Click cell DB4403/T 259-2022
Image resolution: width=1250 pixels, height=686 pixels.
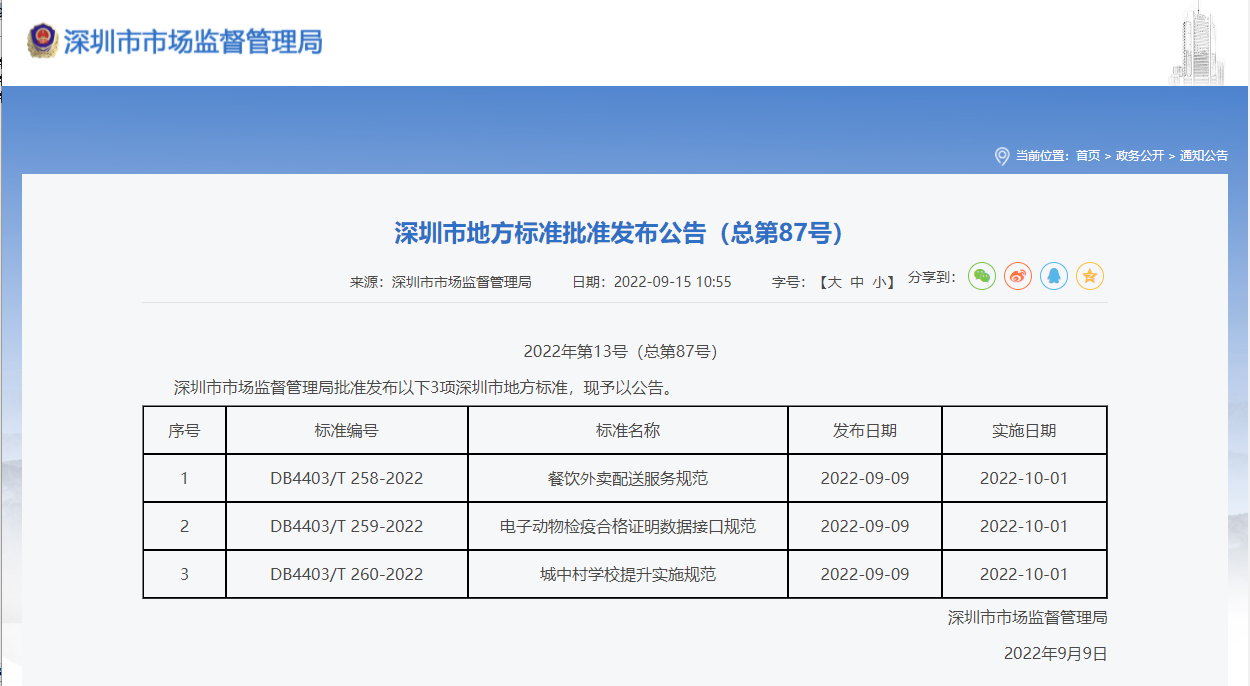pyautogui.click(x=347, y=526)
